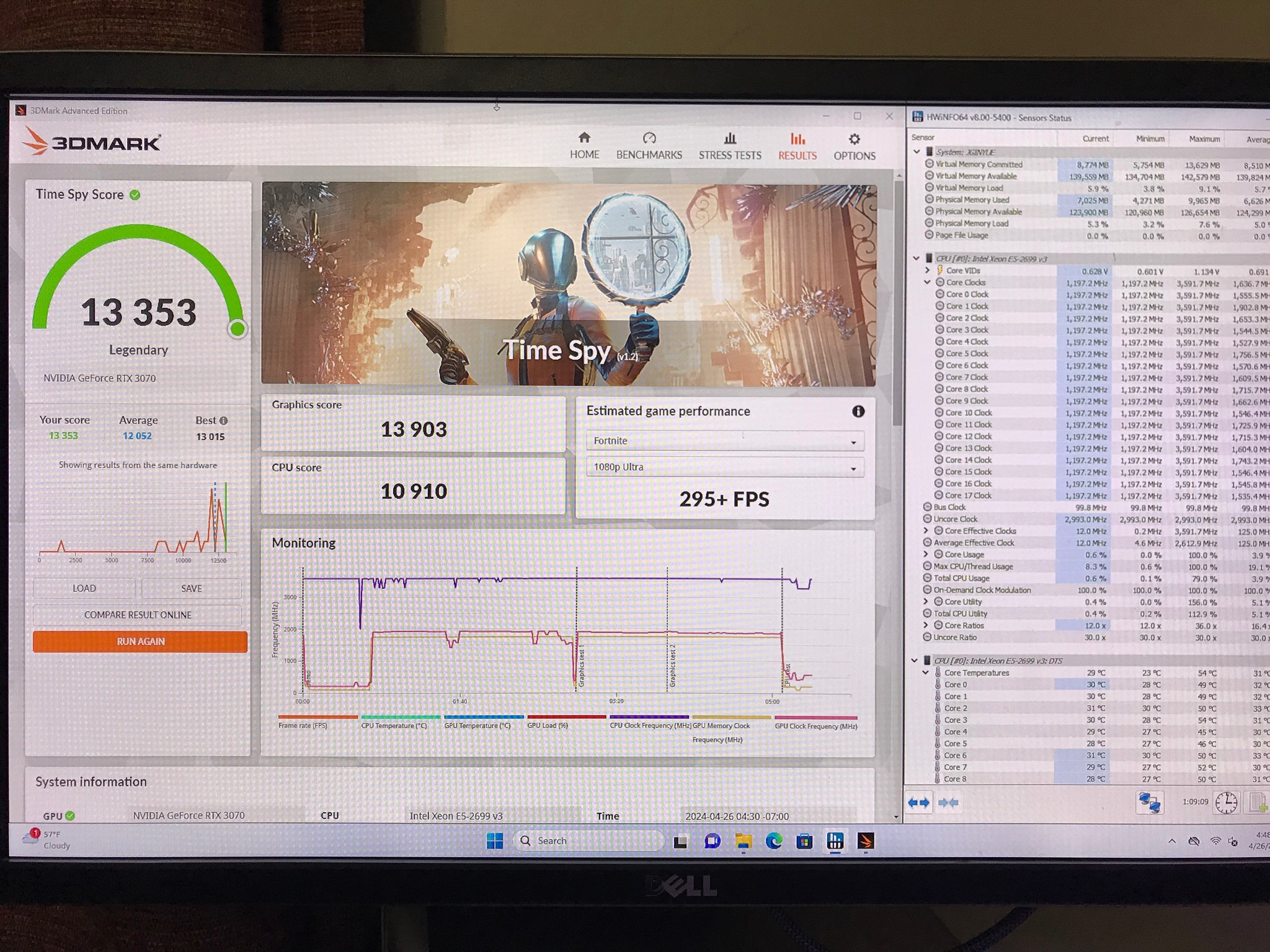The height and width of the screenshot is (952, 1270).
Task: Select the RESULTS tab
Action: coord(797,147)
